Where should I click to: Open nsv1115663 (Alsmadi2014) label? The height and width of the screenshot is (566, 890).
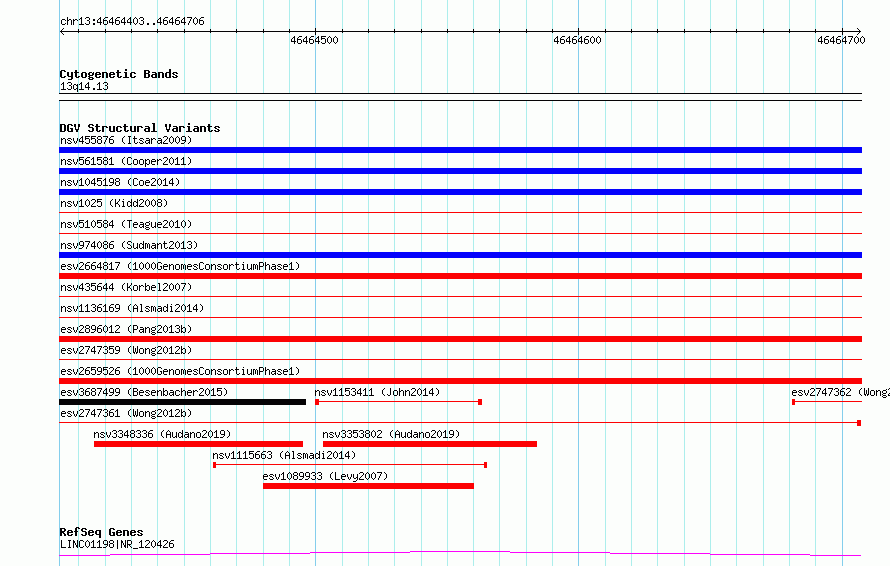click(x=284, y=455)
